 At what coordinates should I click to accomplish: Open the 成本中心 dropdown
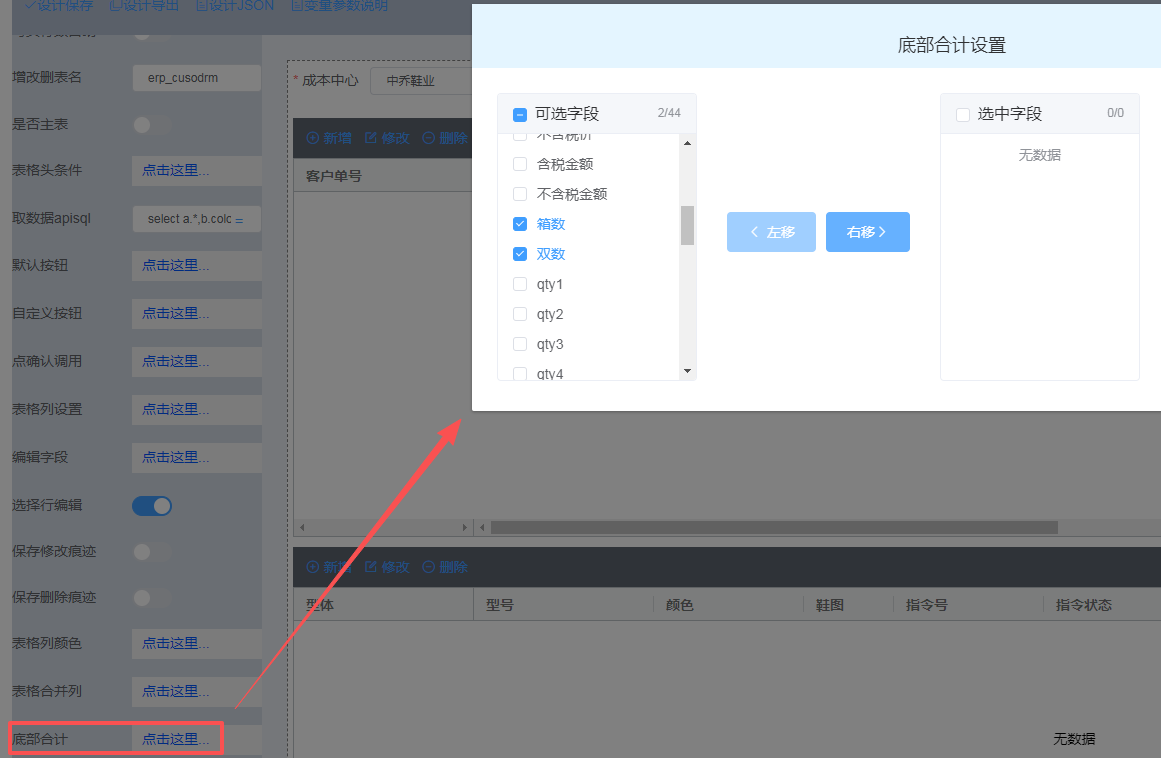pyautogui.click(x=420, y=81)
